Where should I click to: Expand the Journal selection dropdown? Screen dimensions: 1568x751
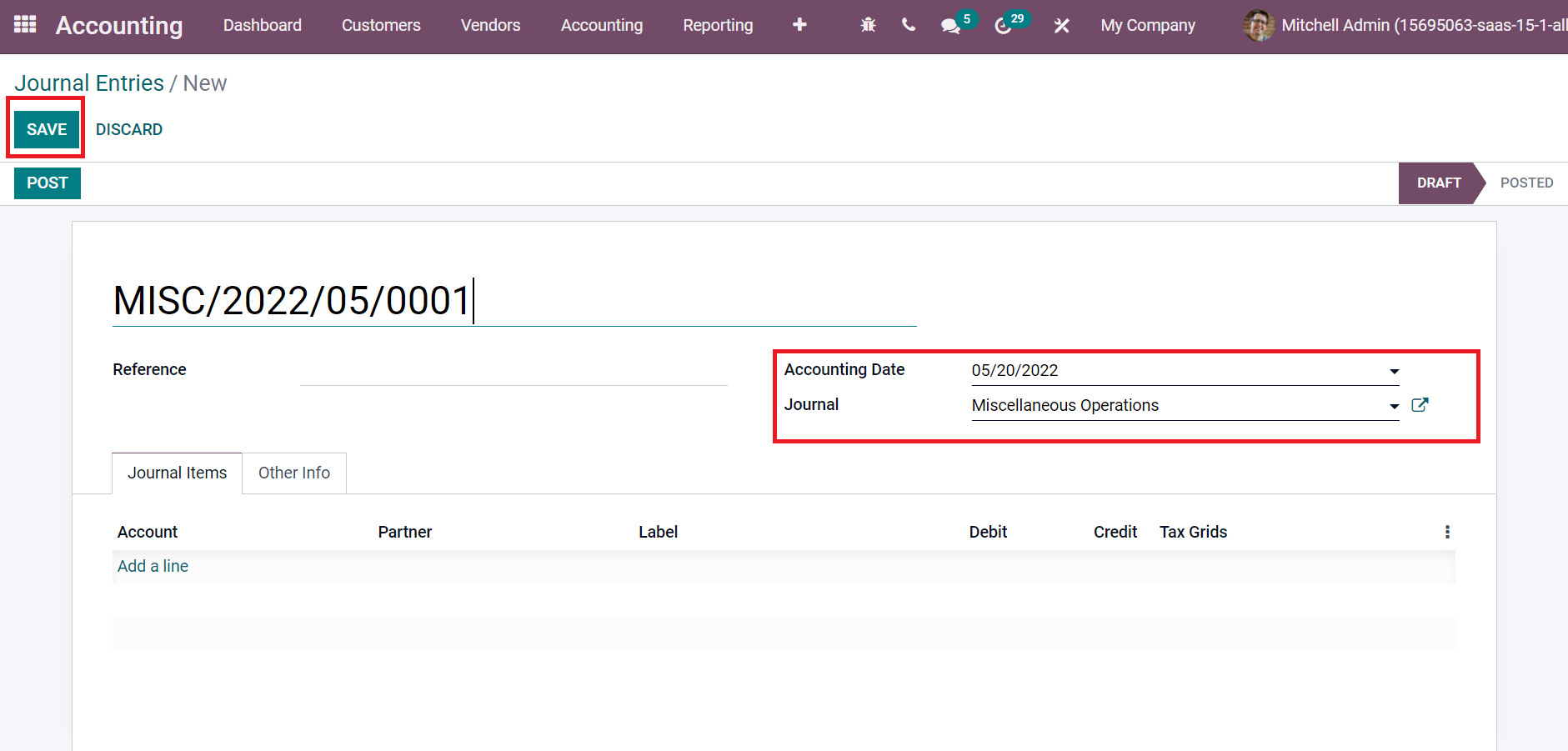pos(1394,406)
